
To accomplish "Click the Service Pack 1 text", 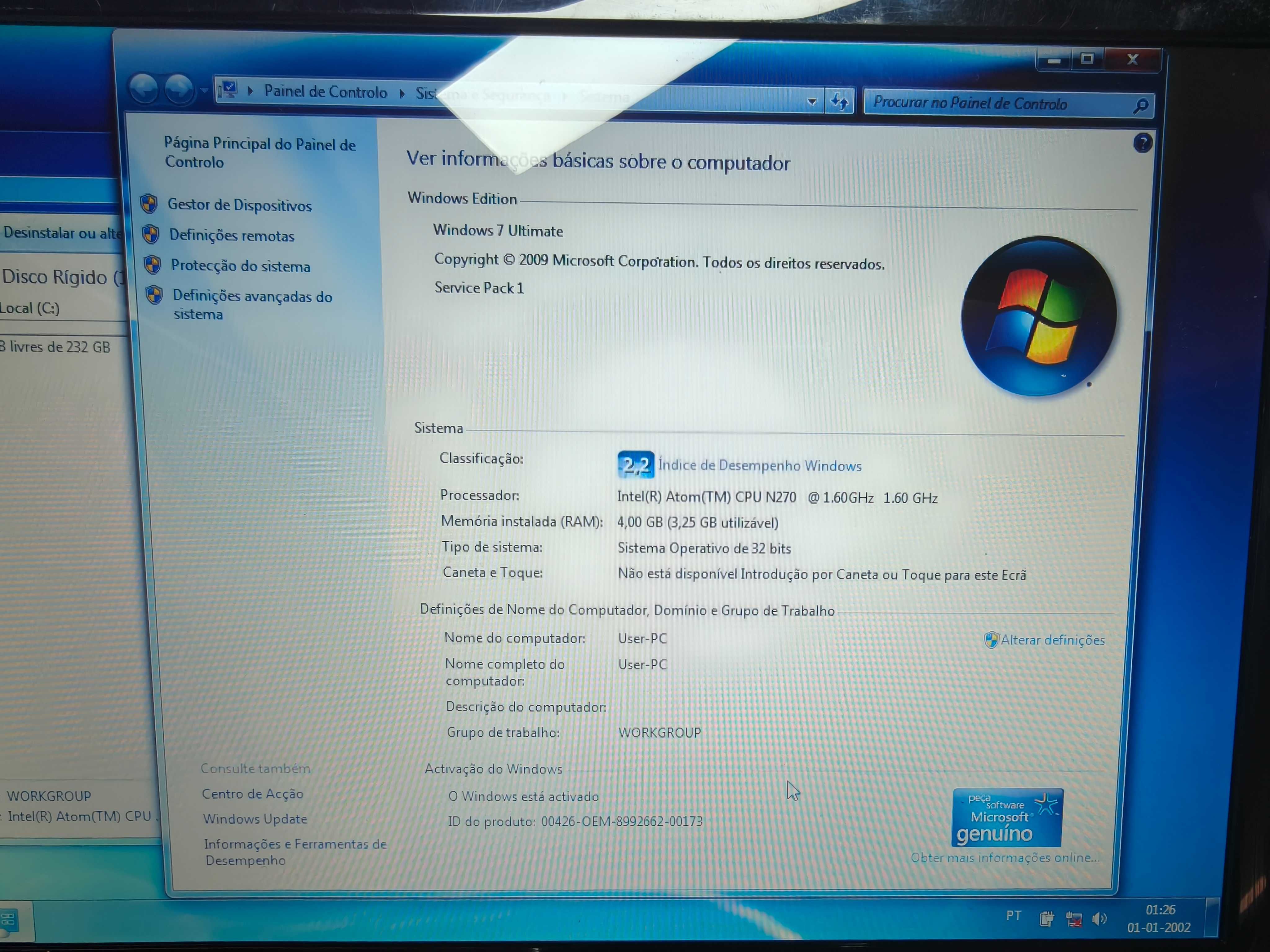I will coord(479,288).
